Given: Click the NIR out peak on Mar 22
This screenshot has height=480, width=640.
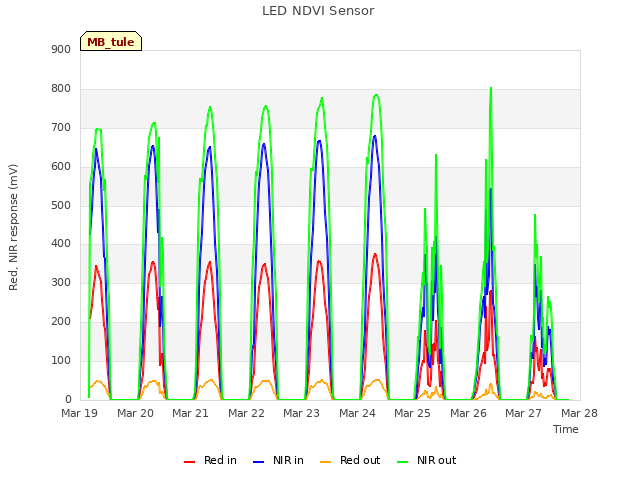Looking at the screenshot, I should (266, 106).
